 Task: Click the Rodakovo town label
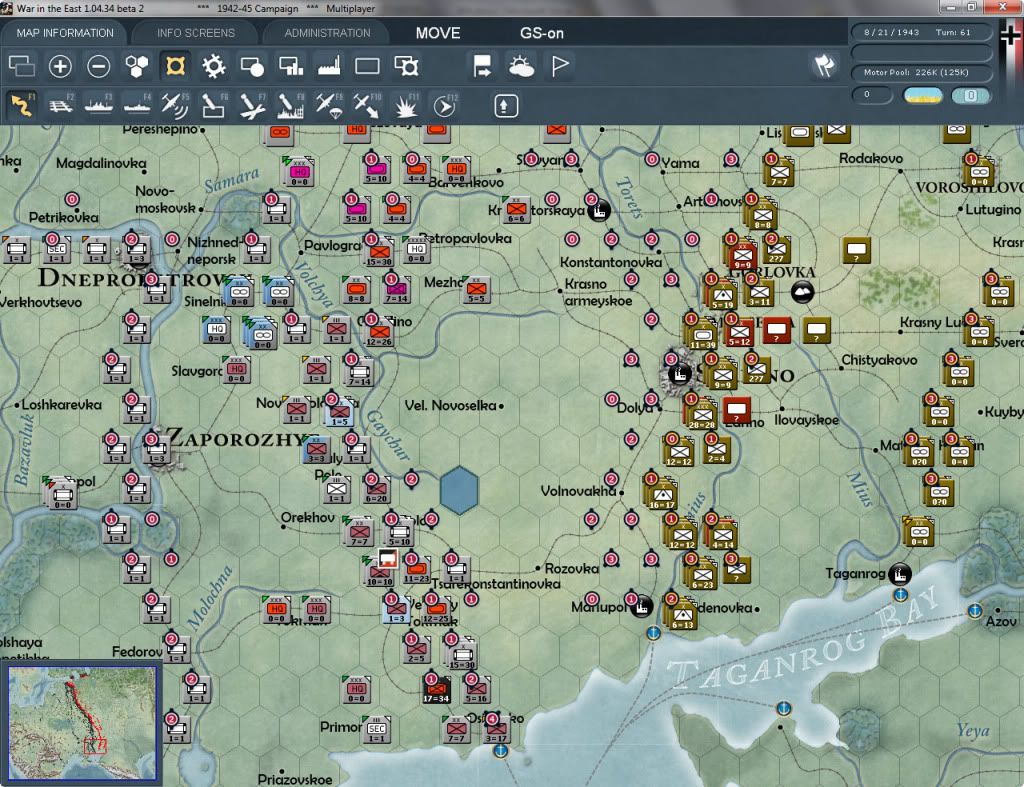[x=871, y=158]
